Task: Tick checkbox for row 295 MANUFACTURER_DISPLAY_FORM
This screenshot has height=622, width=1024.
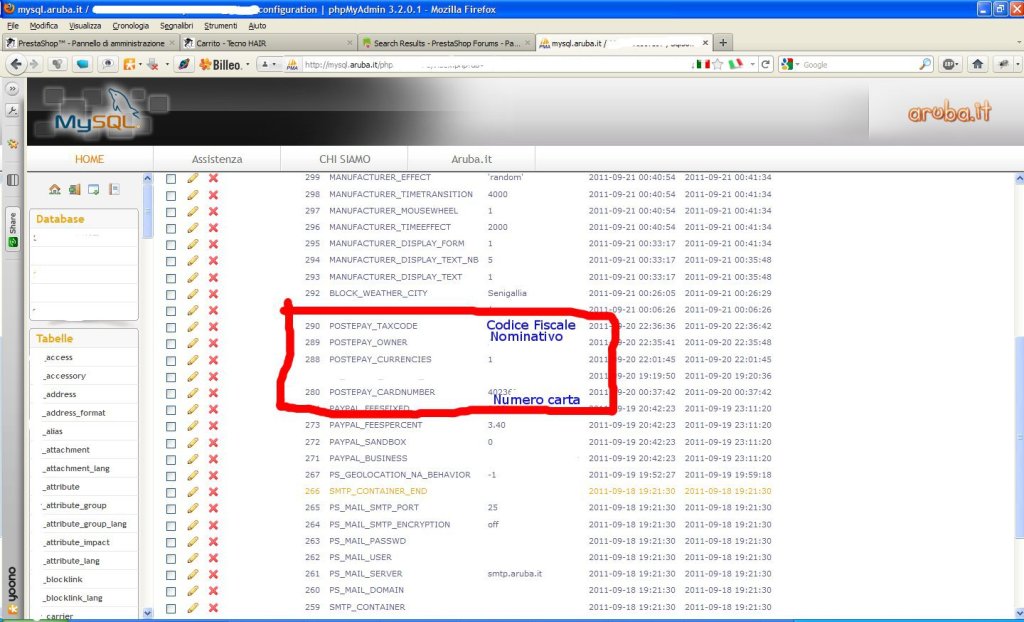Action: coord(171,244)
